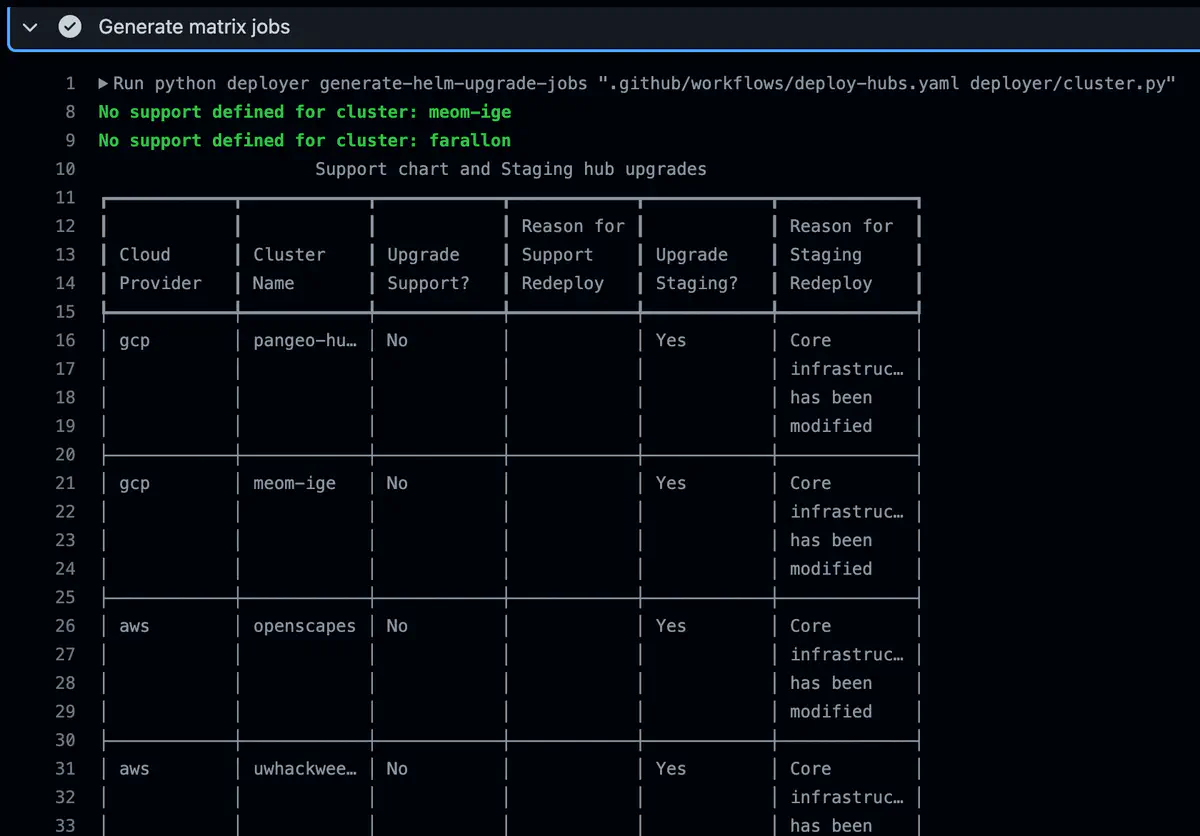
Task: Collapse the Generate matrix jobs step
Action: click(x=30, y=27)
